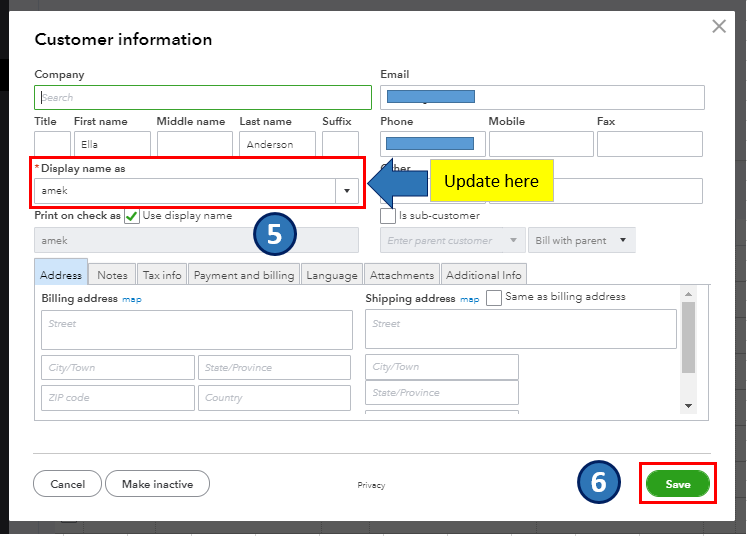Switch to the Payment and billing tab

click(244, 275)
